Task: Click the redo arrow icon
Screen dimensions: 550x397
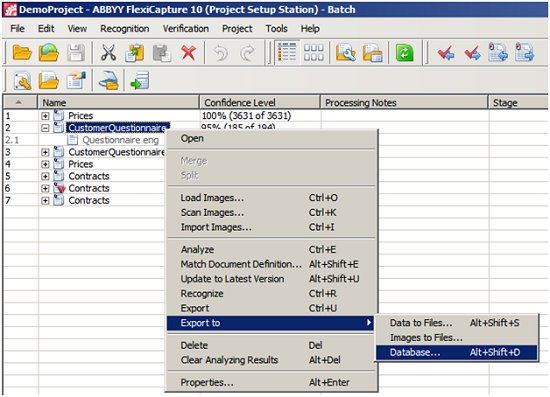Action: (x=247, y=53)
